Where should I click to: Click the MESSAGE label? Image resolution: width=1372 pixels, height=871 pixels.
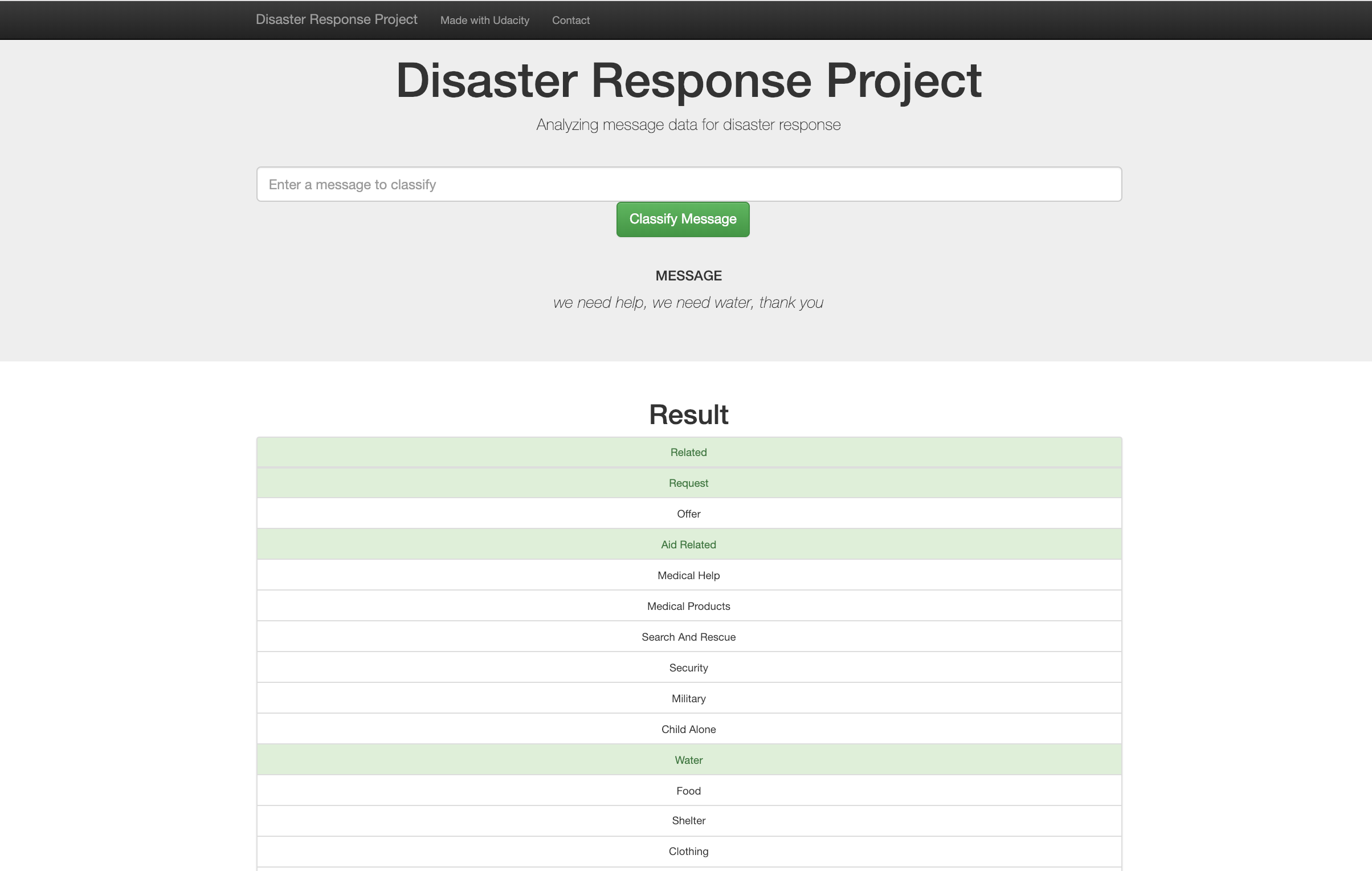tap(689, 276)
